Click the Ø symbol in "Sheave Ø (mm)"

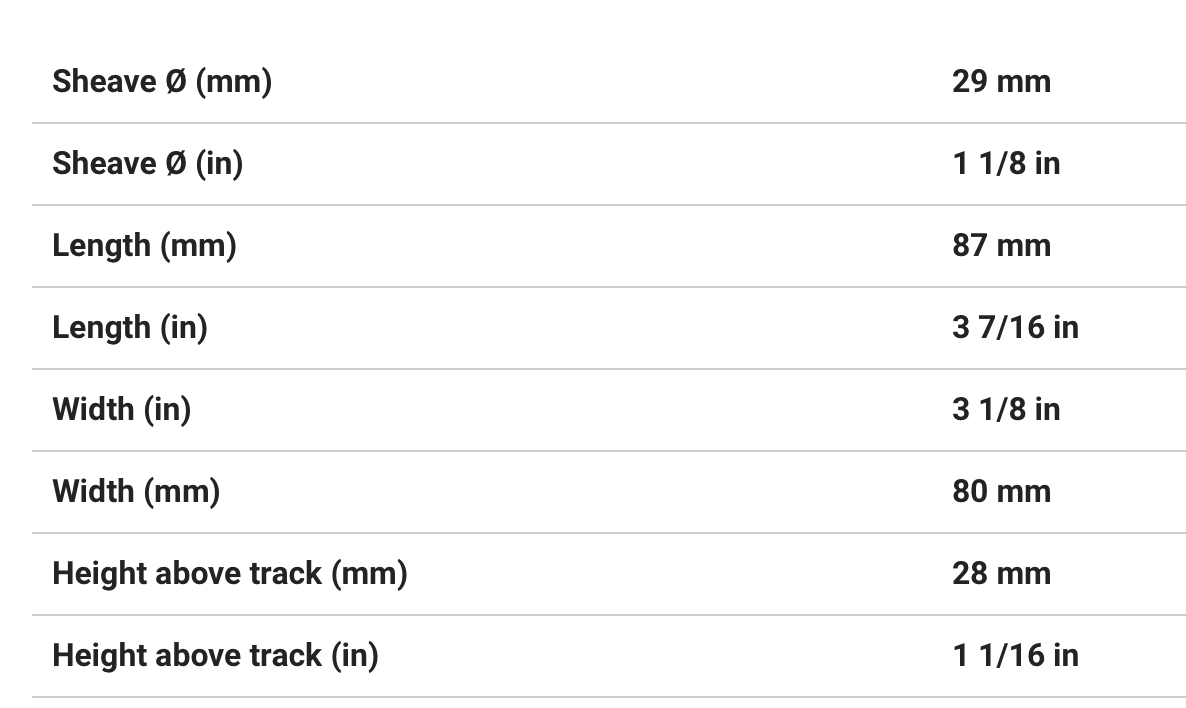click(x=175, y=81)
